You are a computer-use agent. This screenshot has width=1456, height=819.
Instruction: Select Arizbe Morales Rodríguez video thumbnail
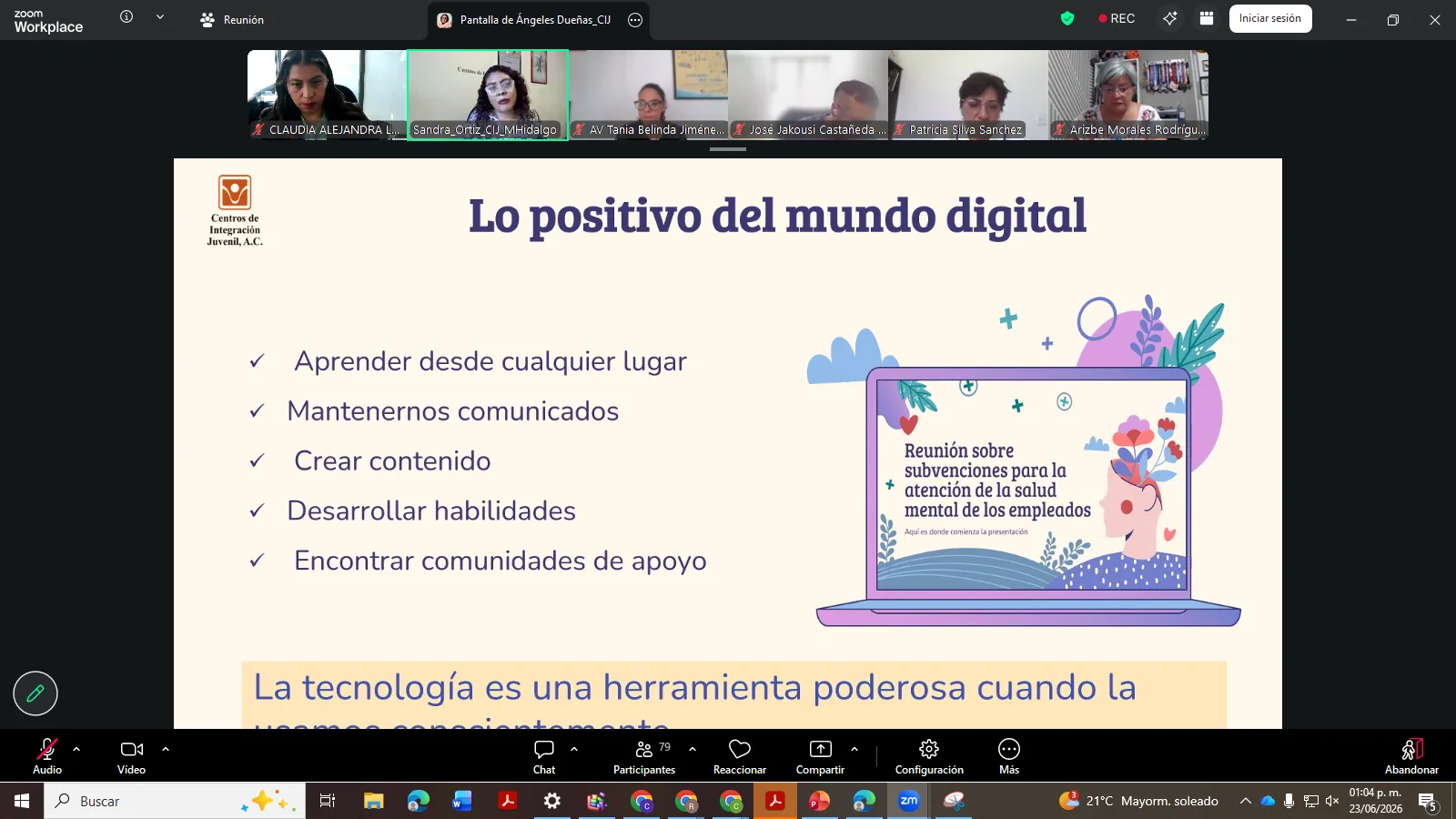tap(1129, 95)
